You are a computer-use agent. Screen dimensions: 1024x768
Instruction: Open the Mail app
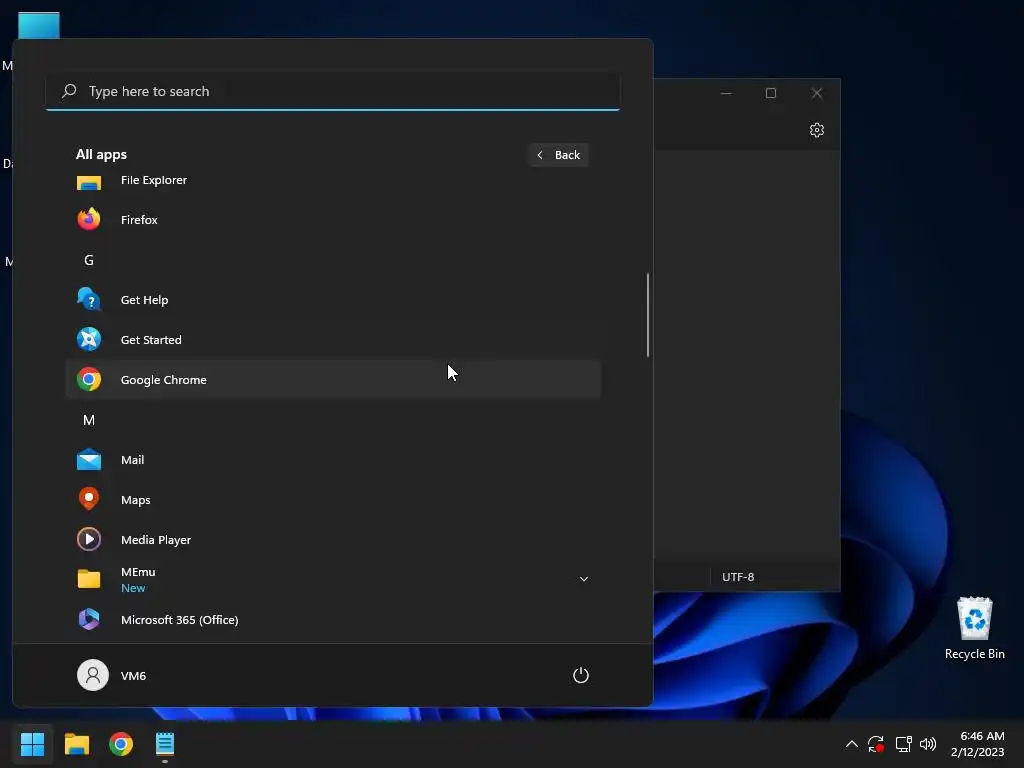pos(333,460)
